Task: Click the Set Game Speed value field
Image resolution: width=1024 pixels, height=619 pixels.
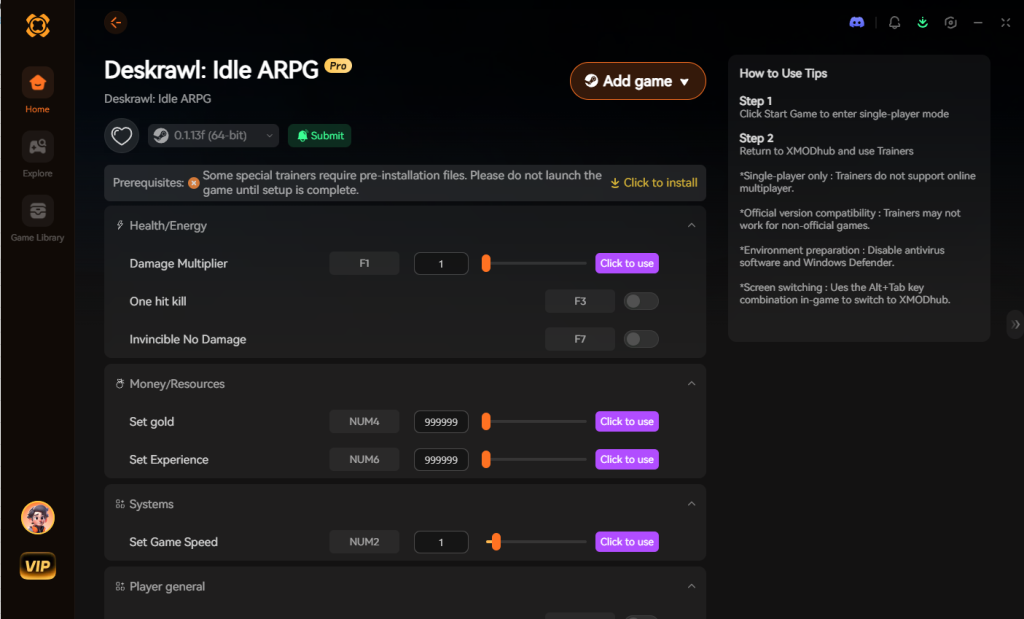Action: (441, 541)
